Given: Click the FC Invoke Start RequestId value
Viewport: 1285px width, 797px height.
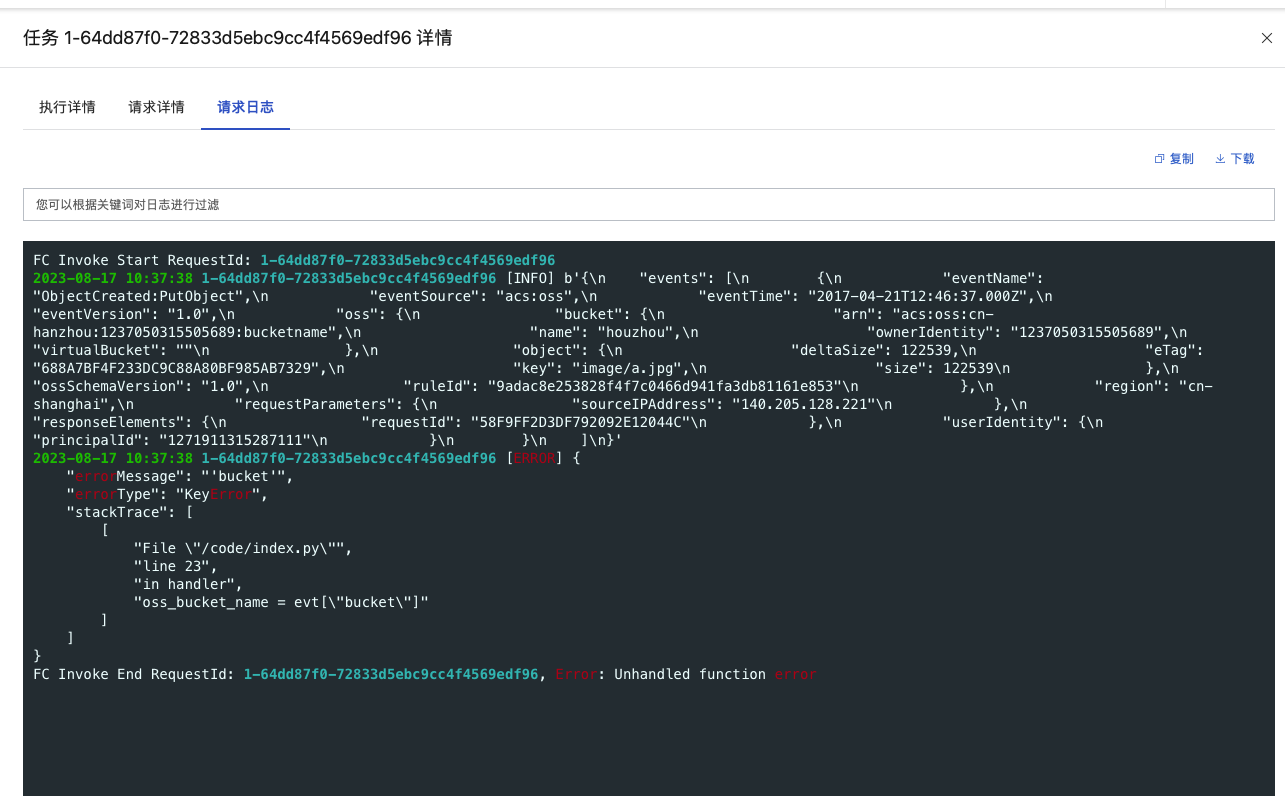Looking at the screenshot, I should click(407, 260).
